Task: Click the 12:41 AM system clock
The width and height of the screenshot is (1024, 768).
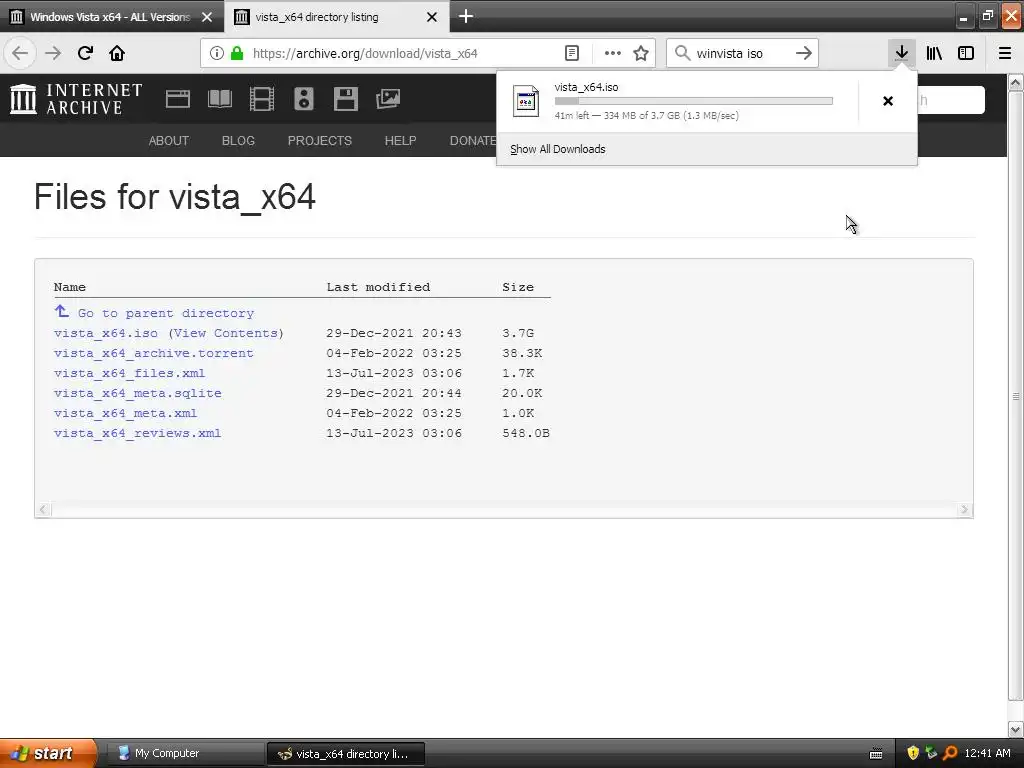Action: (x=987, y=754)
